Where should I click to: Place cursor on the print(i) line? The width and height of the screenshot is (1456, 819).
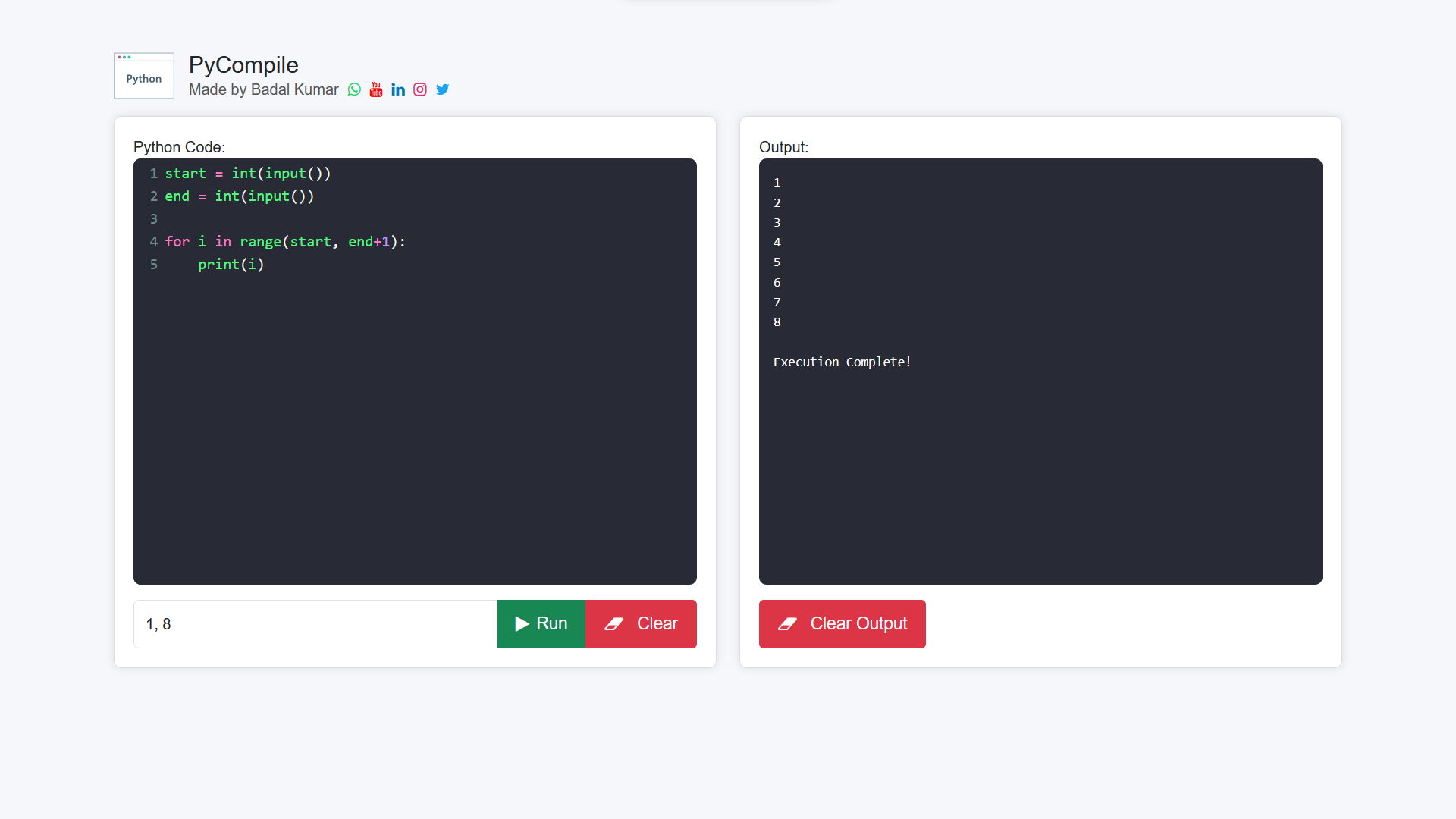tap(231, 265)
